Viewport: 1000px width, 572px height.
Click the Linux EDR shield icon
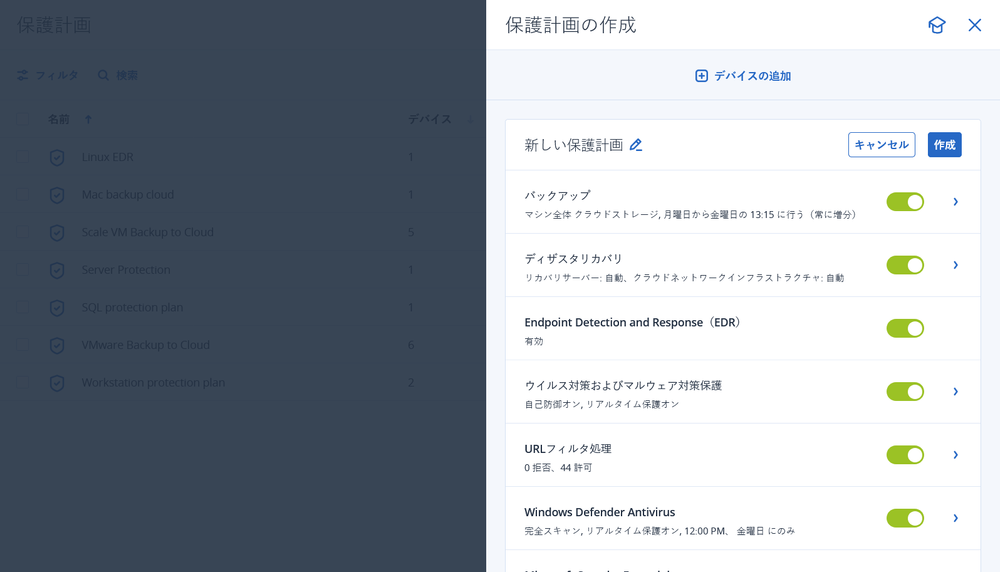pyautogui.click(x=57, y=158)
